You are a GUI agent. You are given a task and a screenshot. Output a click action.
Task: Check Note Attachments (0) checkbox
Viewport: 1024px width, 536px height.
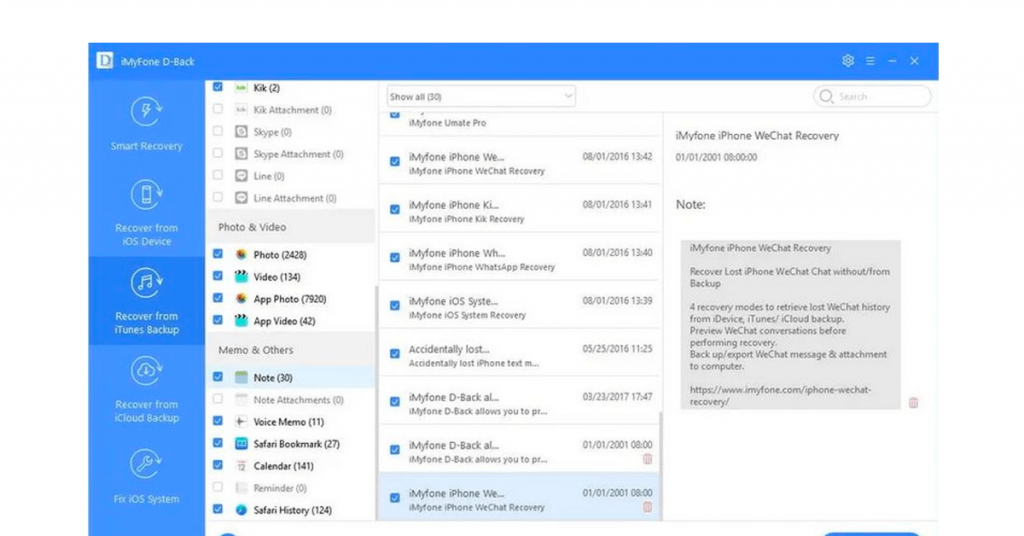(218, 399)
